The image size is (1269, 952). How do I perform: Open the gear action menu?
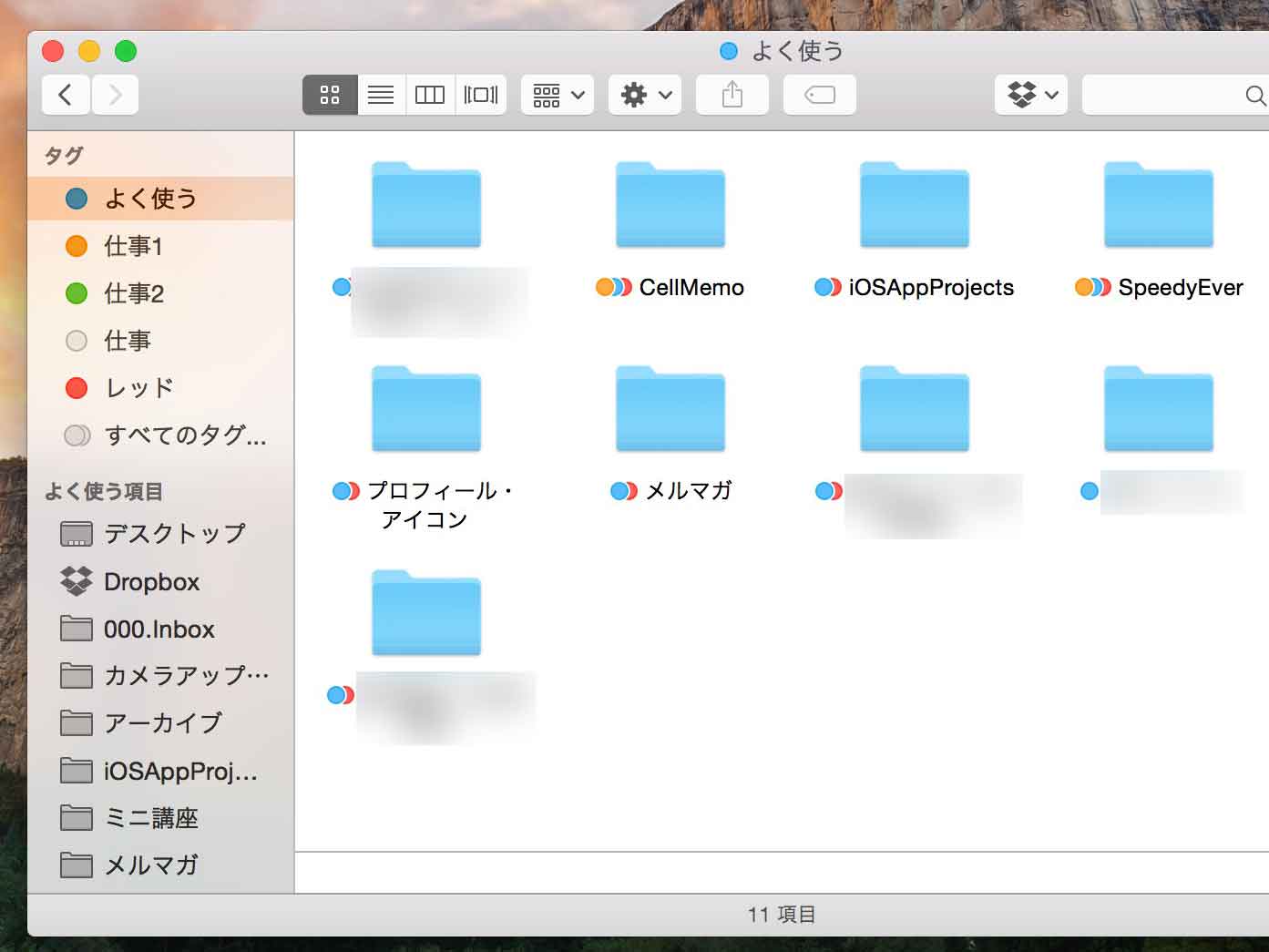pos(645,95)
